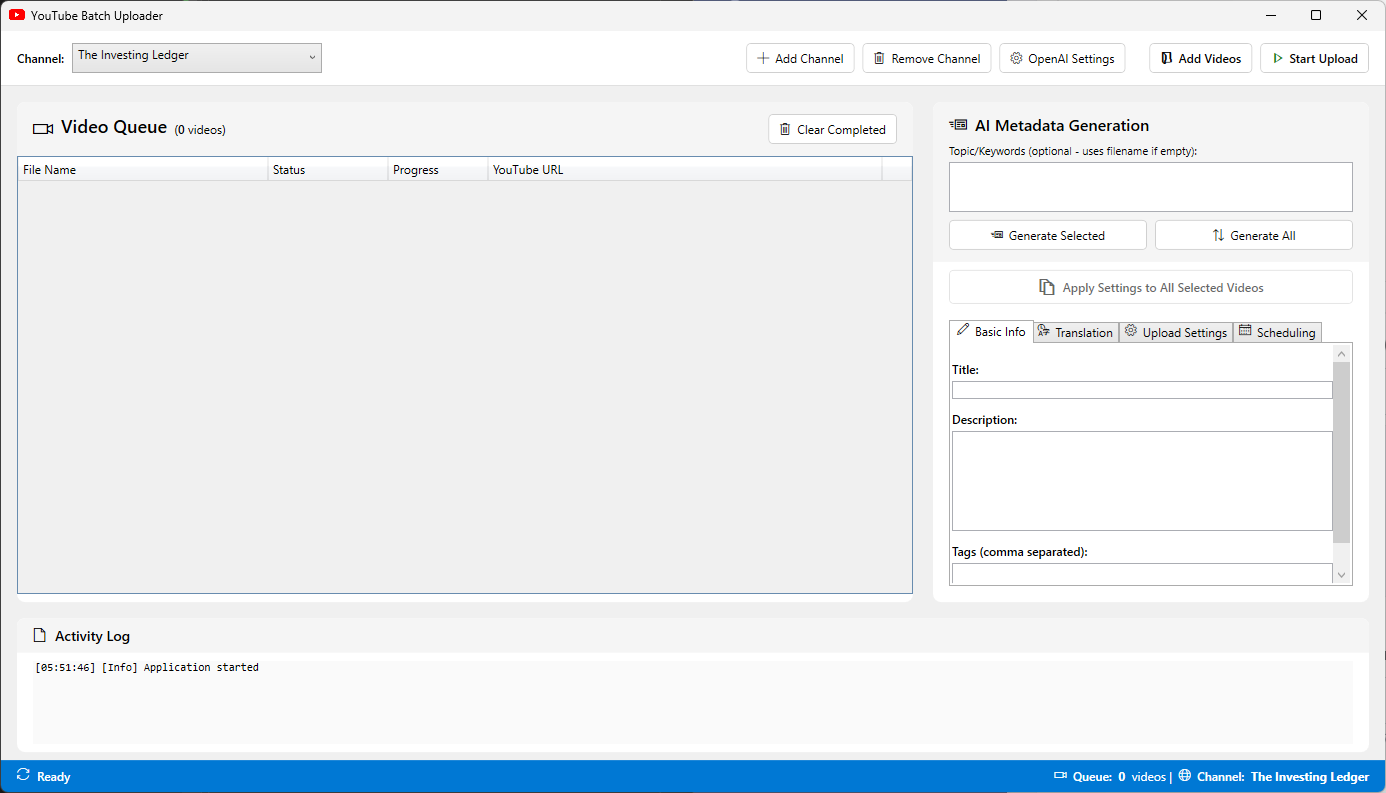
Task: Click the 'Ready' status text
Action: [53, 776]
